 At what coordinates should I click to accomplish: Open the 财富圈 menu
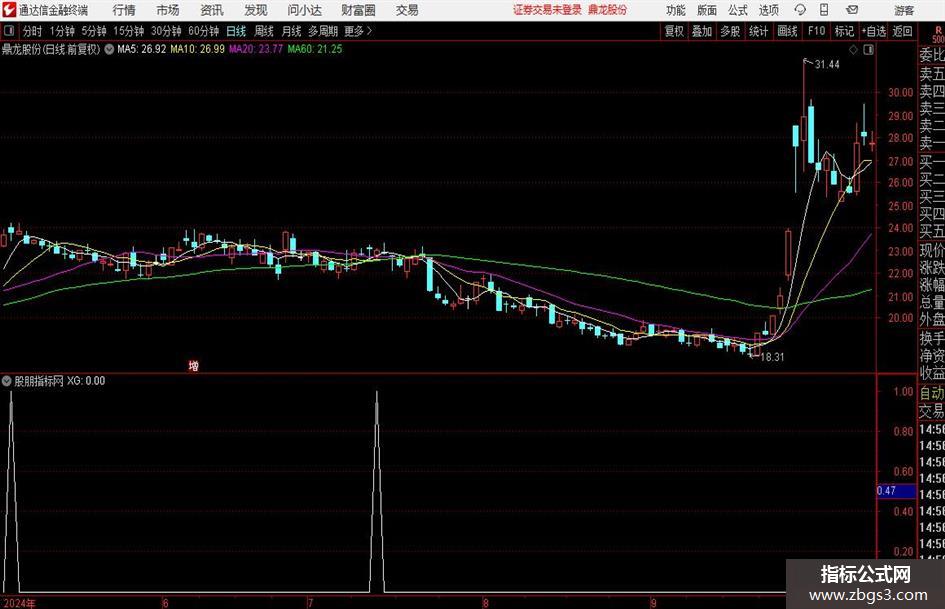358,10
